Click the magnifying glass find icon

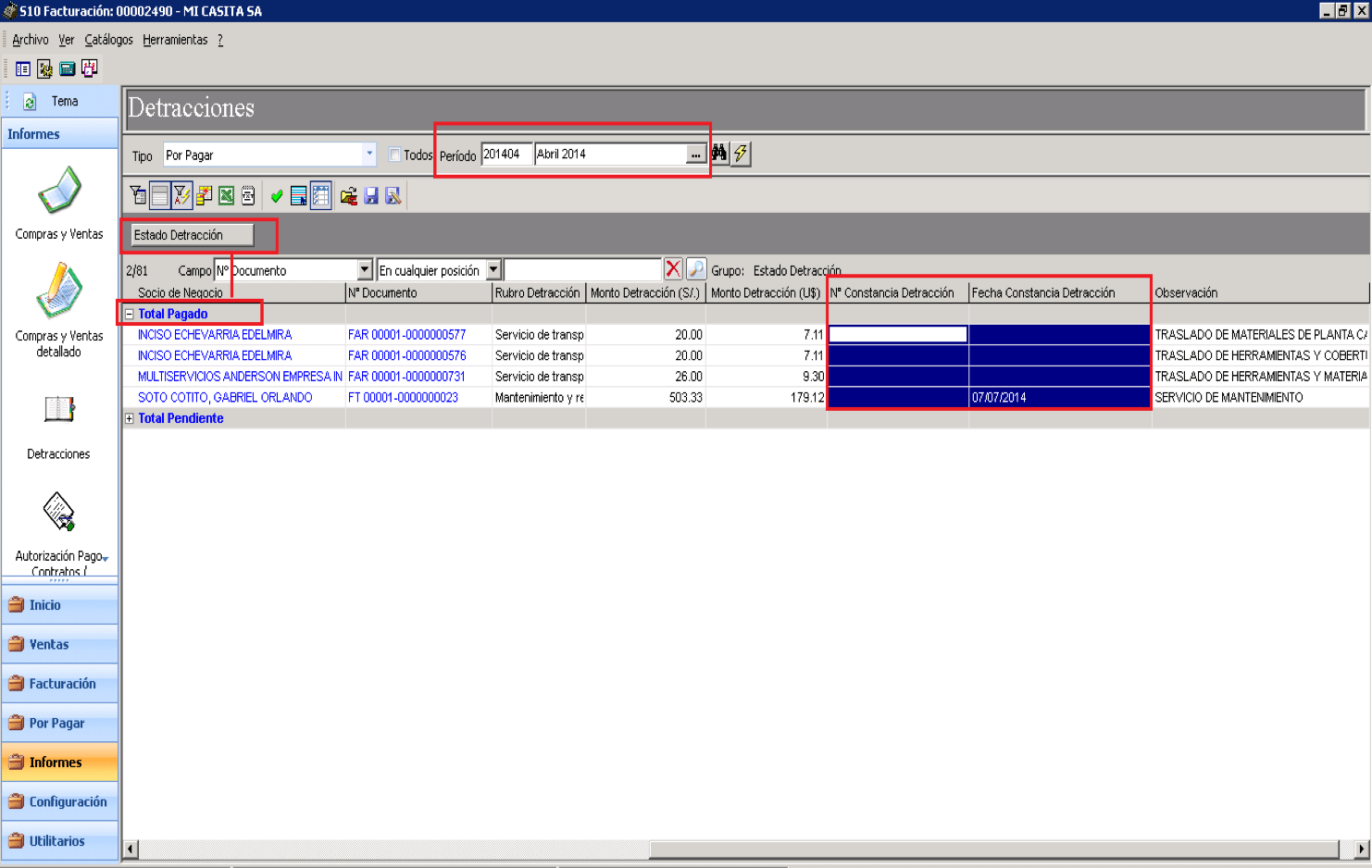click(696, 269)
